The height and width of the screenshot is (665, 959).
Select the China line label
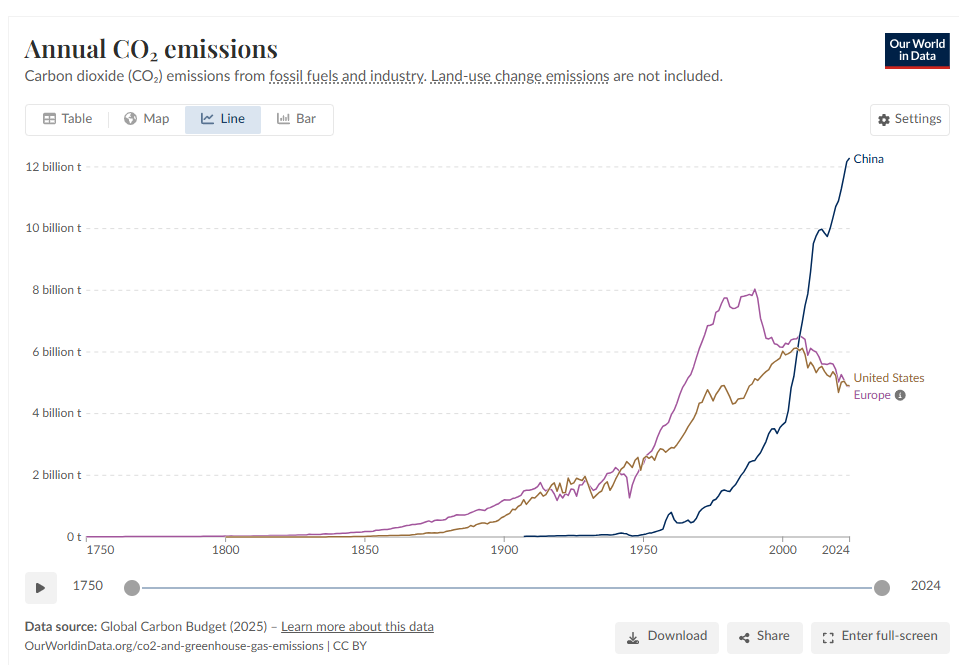868,159
